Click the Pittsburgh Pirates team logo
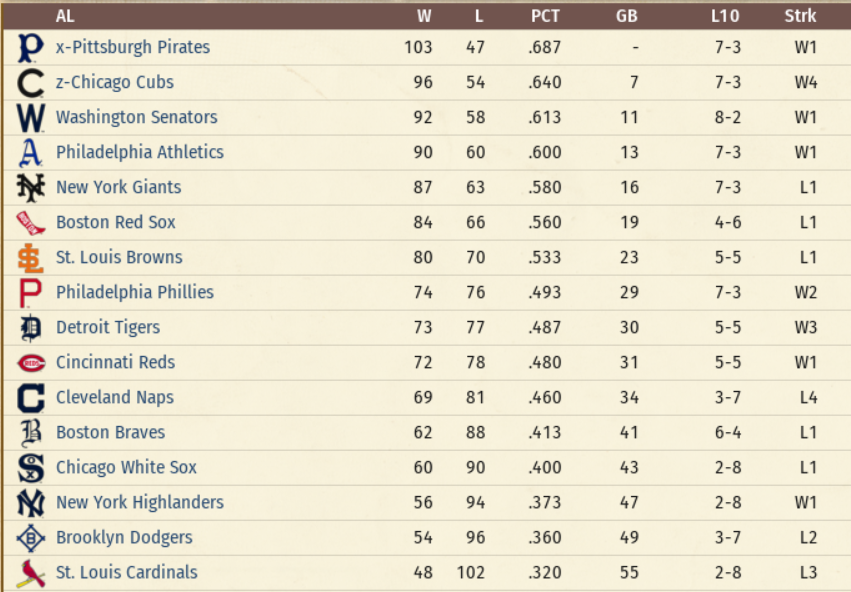The width and height of the screenshot is (851, 592). (31, 47)
